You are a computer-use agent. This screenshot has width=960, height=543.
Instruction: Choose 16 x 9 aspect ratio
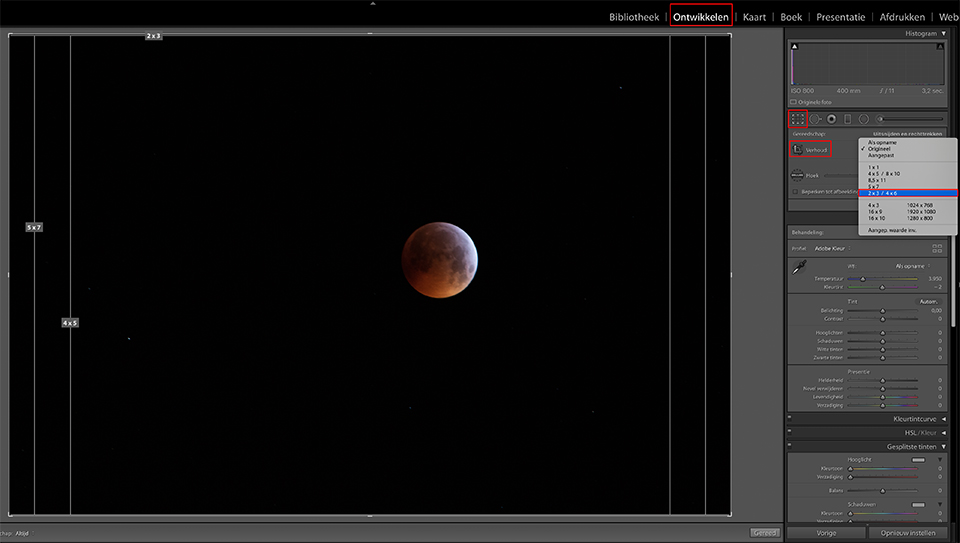[x=874, y=212]
